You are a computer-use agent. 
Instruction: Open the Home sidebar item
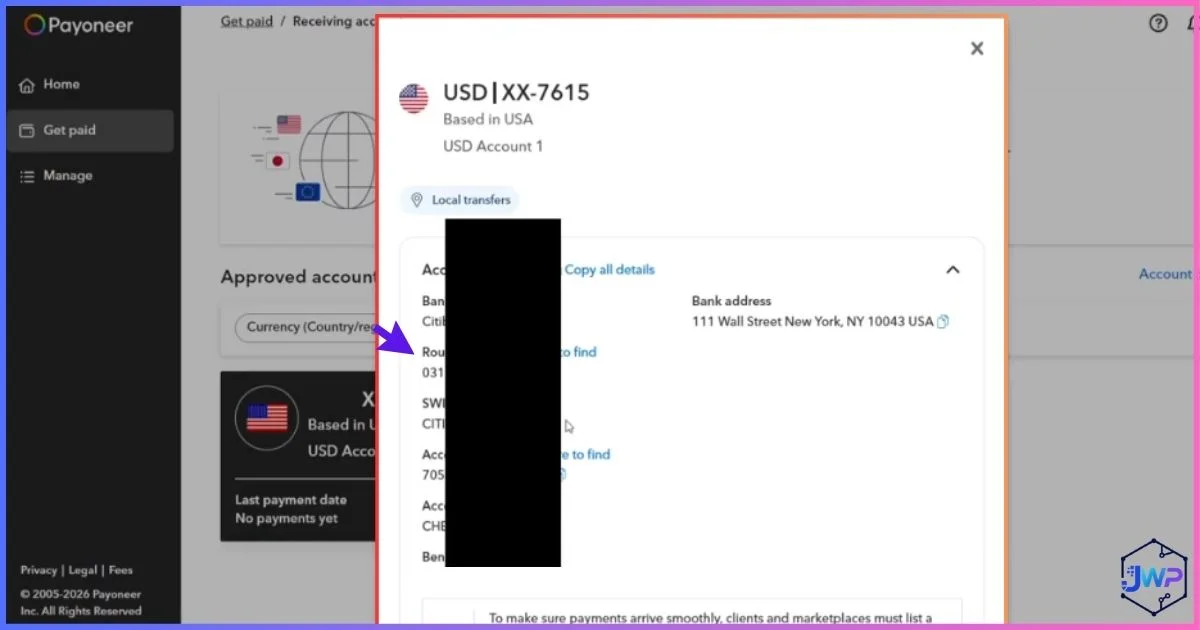point(90,84)
